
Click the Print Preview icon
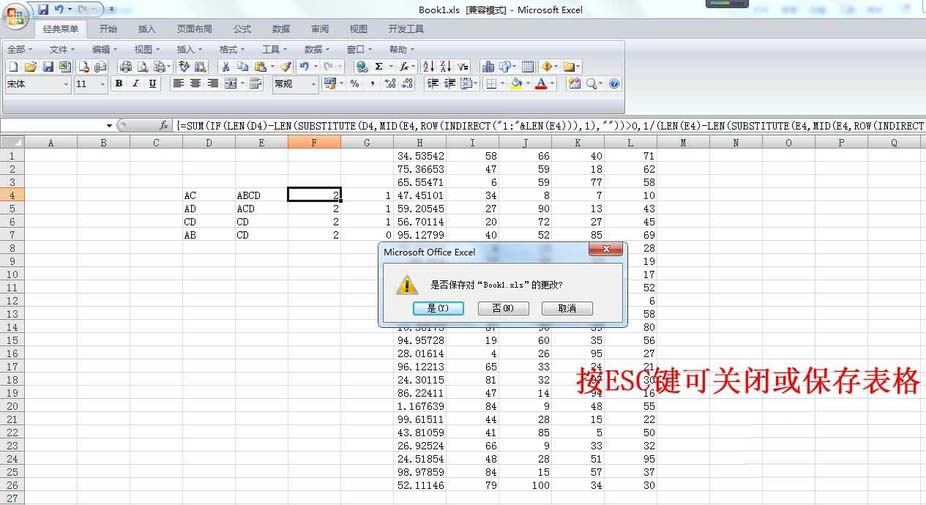142,67
